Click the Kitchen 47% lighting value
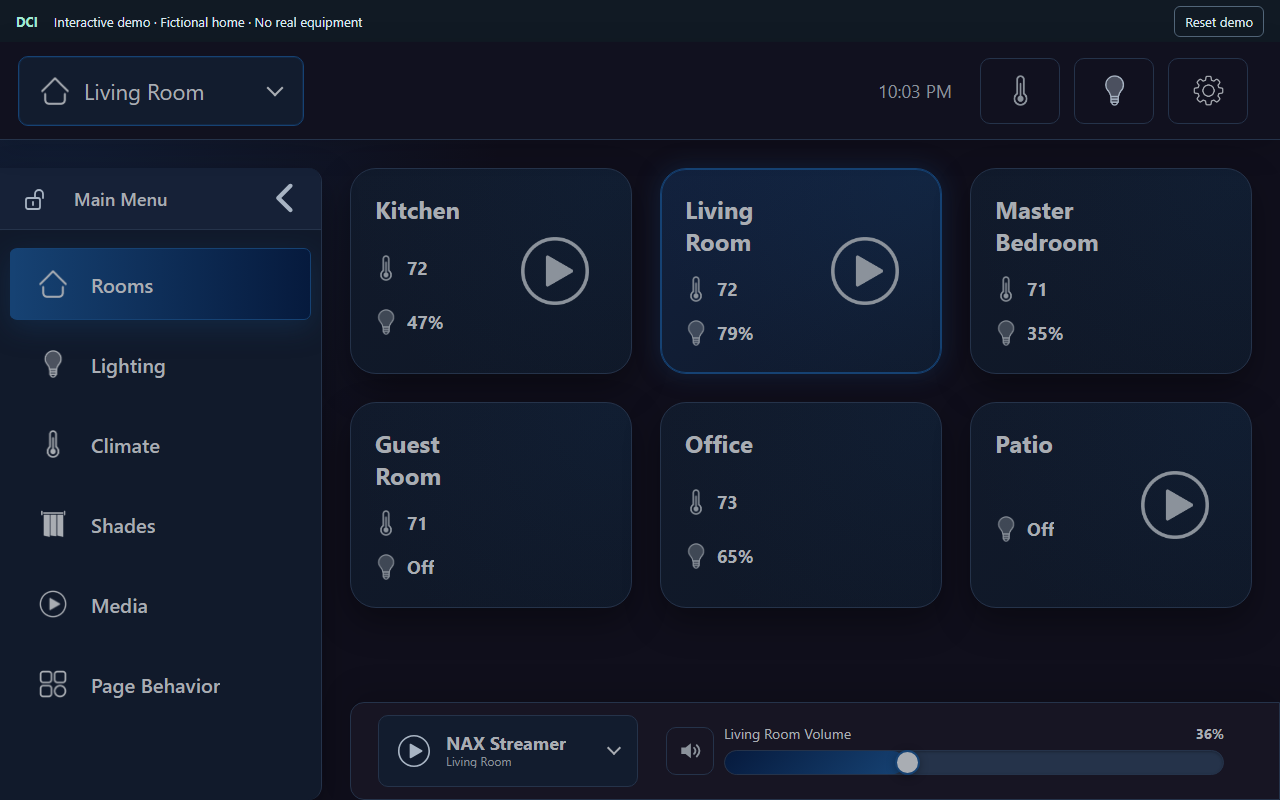Viewport: 1280px width, 800px height. 425,322
